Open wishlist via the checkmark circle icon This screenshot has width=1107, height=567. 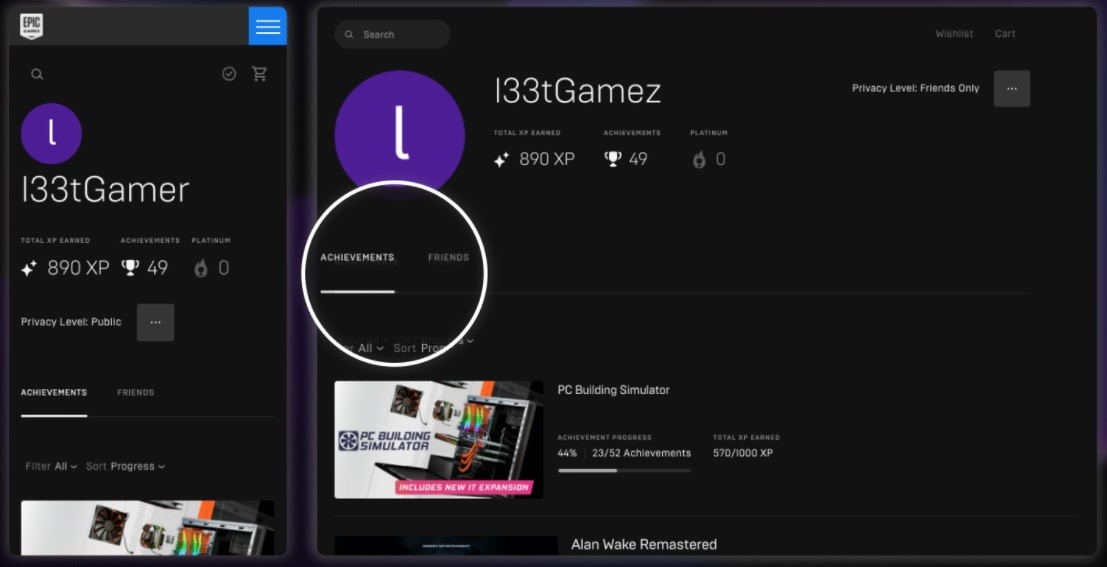point(229,74)
